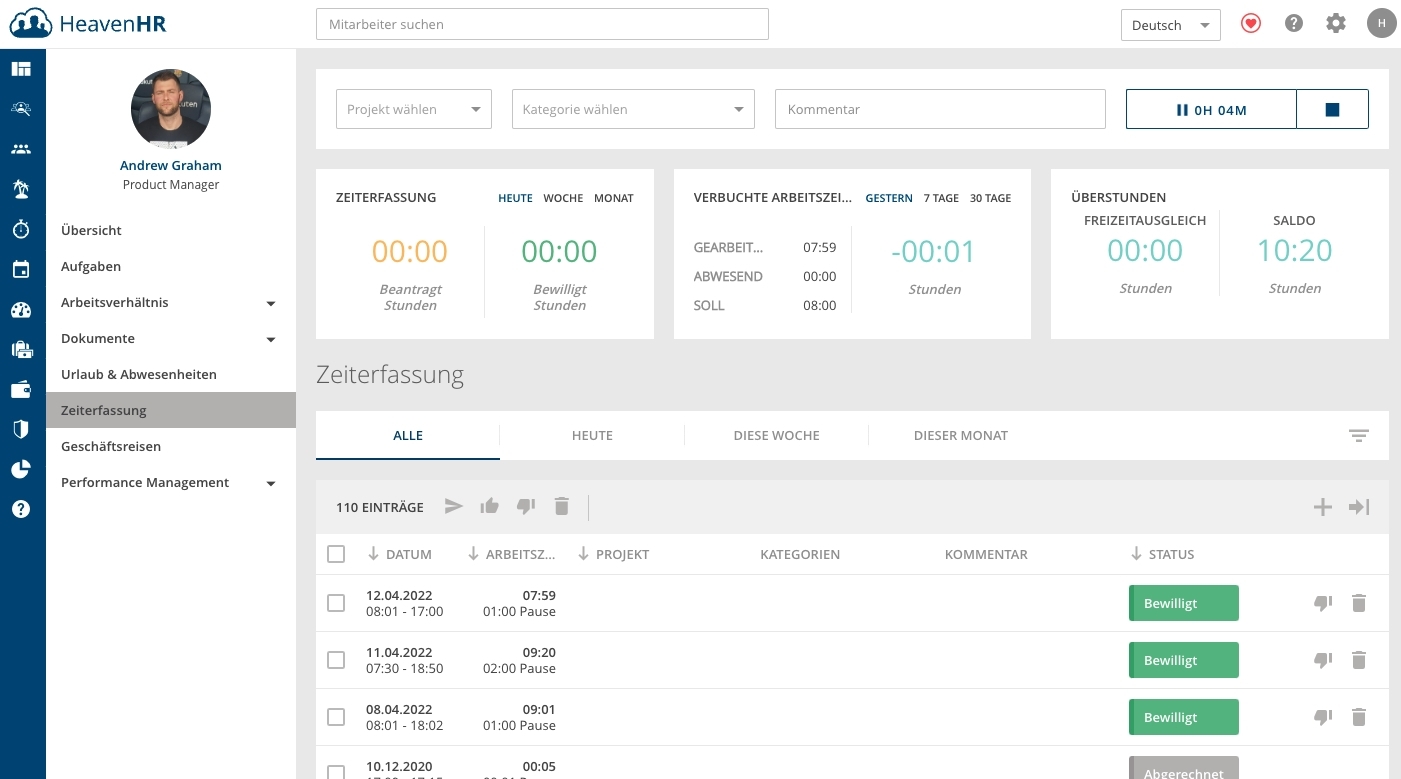The image size is (1401, 779).
Task: Focus the "Mitarbeiter suchen" search field
Action: (x=542, y=24)
